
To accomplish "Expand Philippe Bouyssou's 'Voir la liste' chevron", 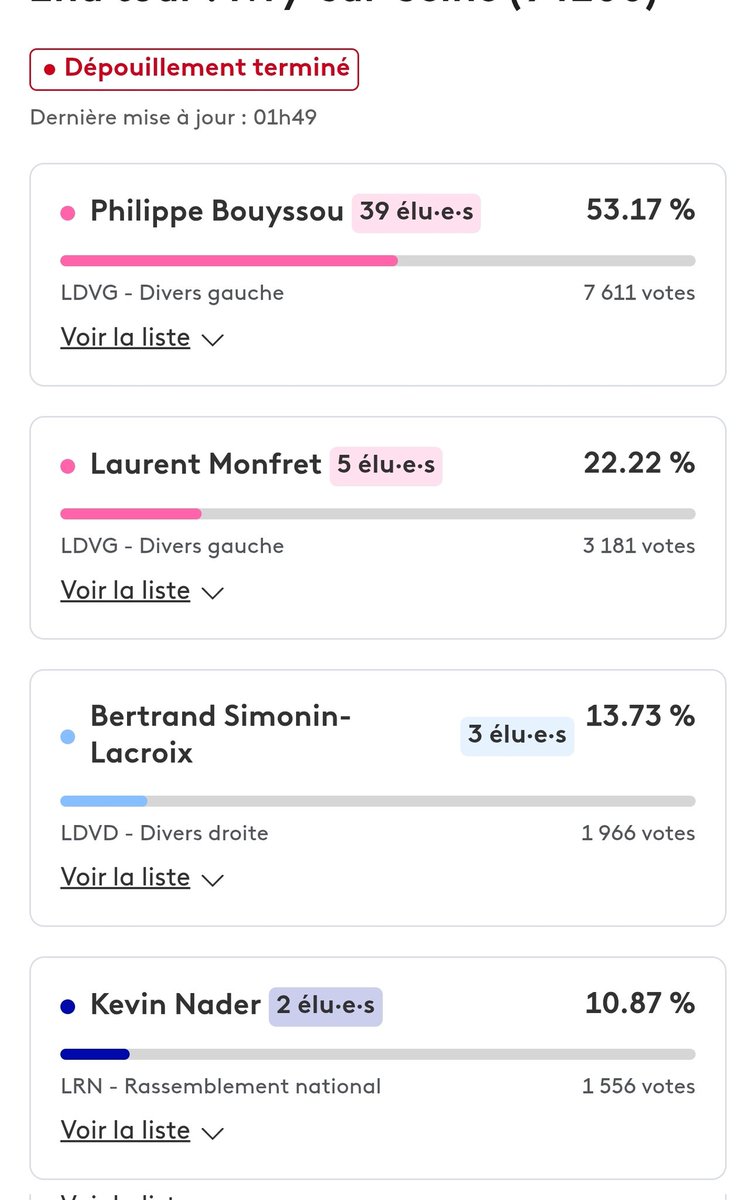I will pyautogui.click(x=212, y=340).
